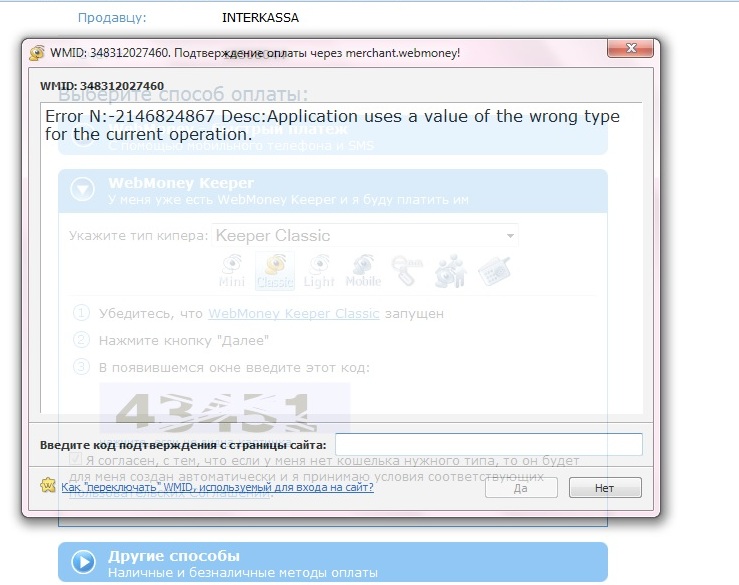739x585 pixels.
Task: Expand the "Другие способы" payment section
Action: coord(84,562)
